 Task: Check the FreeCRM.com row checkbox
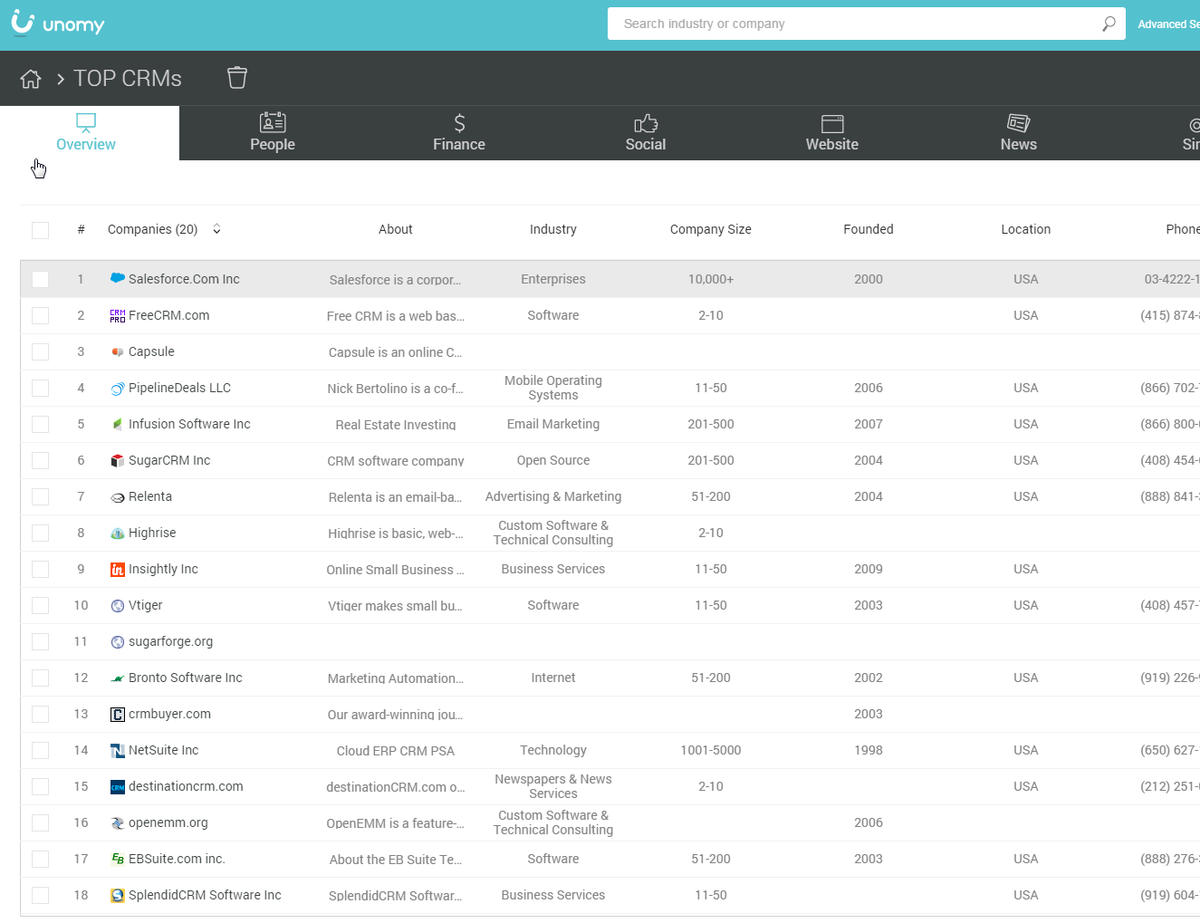coord(40,315)
